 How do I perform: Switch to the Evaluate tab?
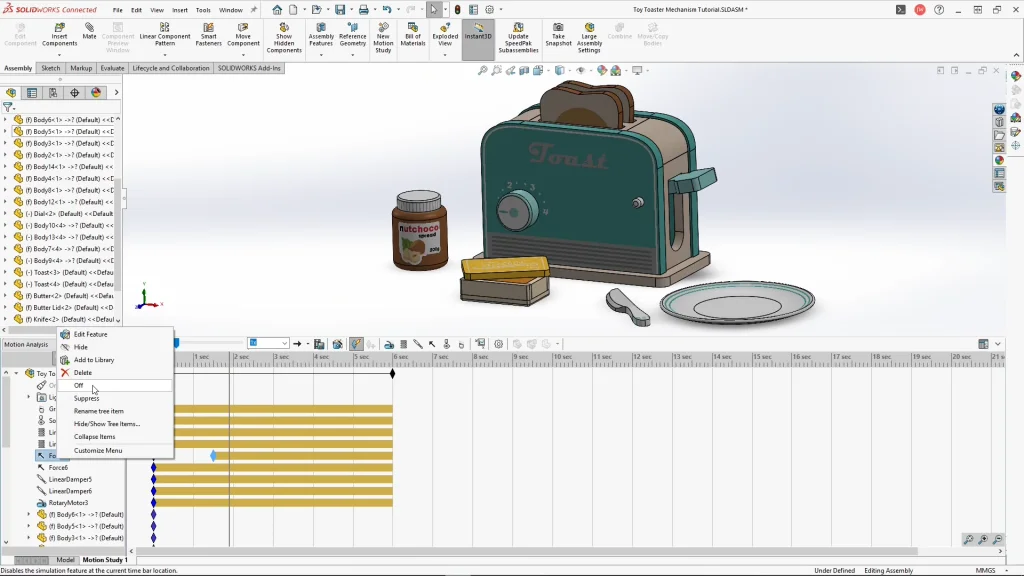click(x=112, y=68)
